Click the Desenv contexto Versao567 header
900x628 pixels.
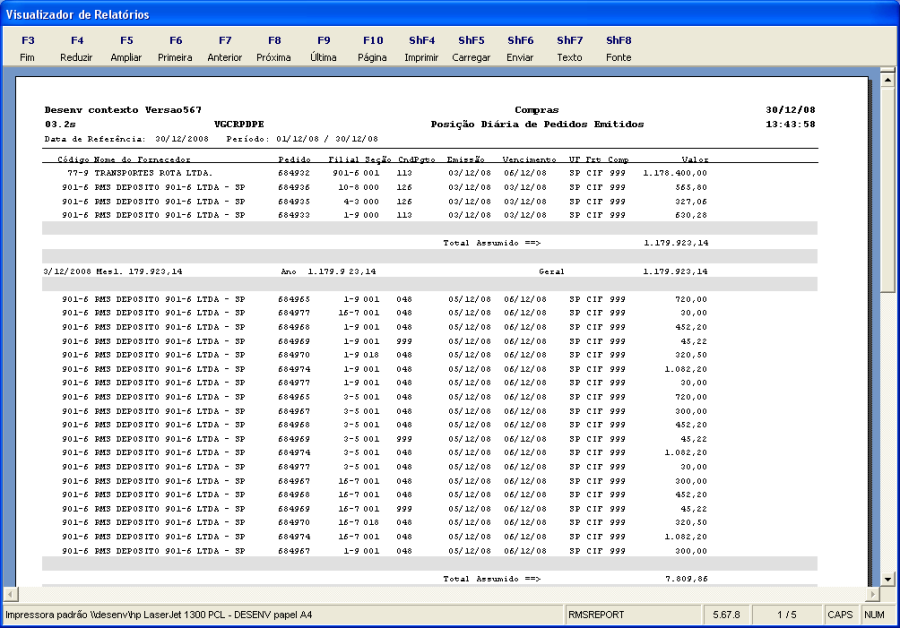pyautogui.click(x=123, y=110)
